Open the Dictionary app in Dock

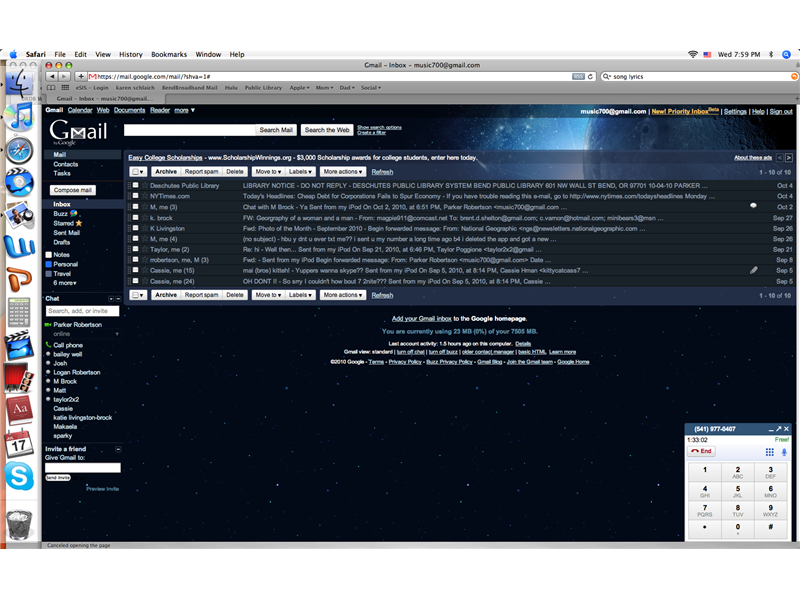[20, 411]
